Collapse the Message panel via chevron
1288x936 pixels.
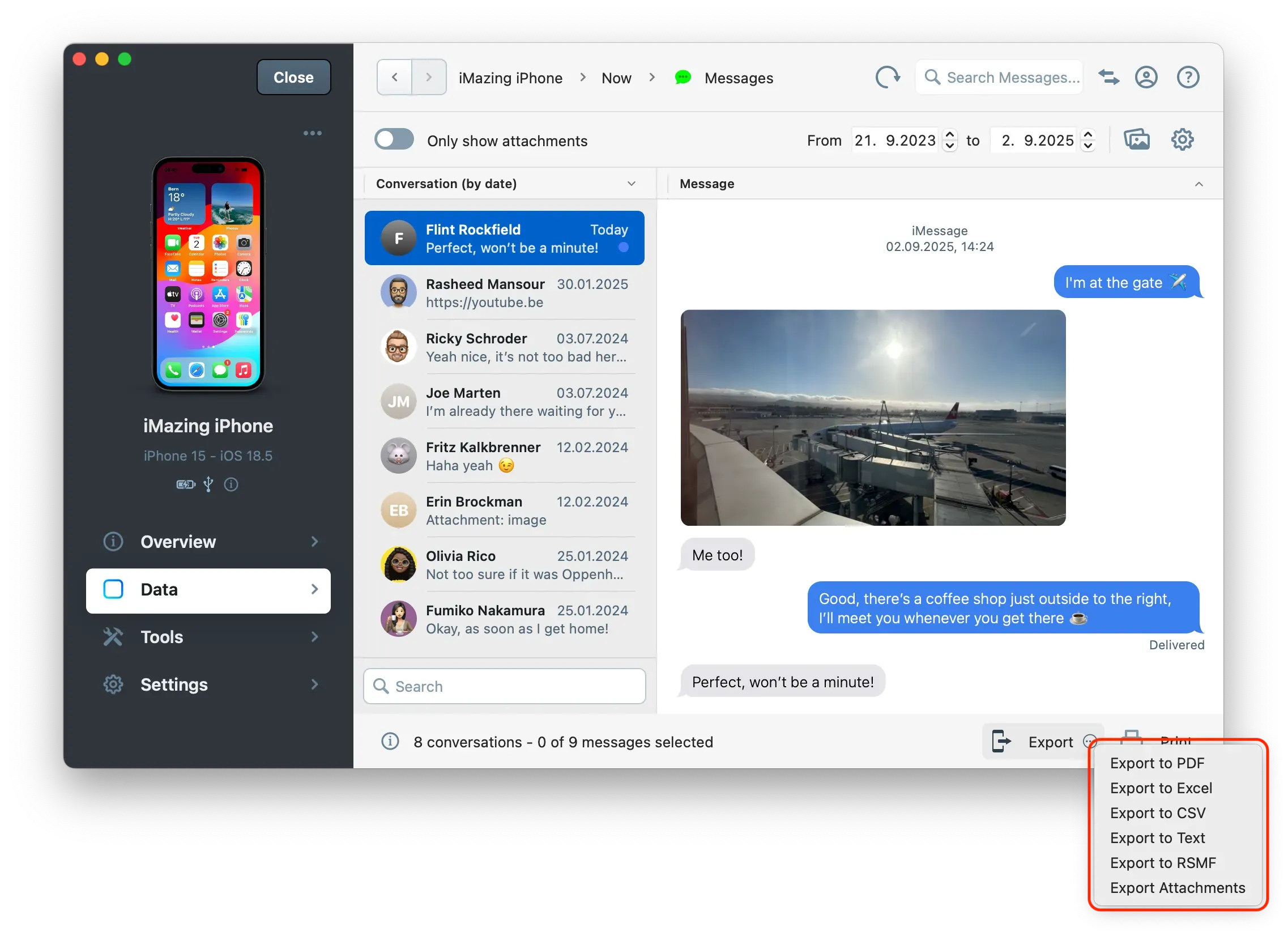pyautogui.click(x=1200, y=184)
